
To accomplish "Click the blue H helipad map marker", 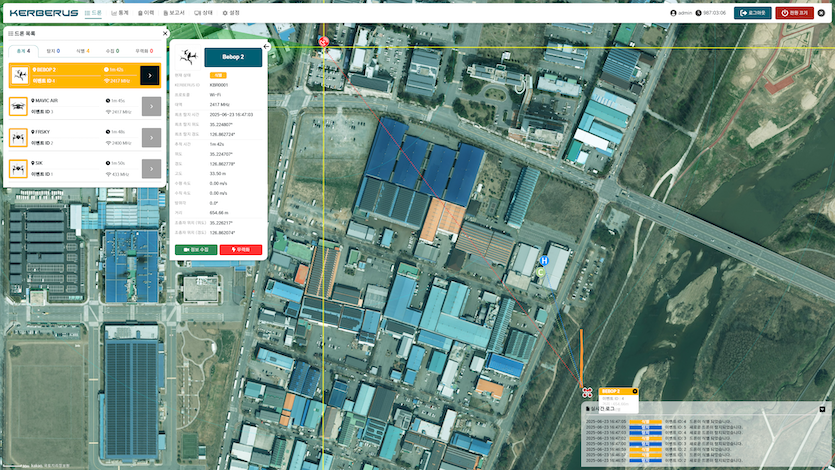I will point(545,262).
